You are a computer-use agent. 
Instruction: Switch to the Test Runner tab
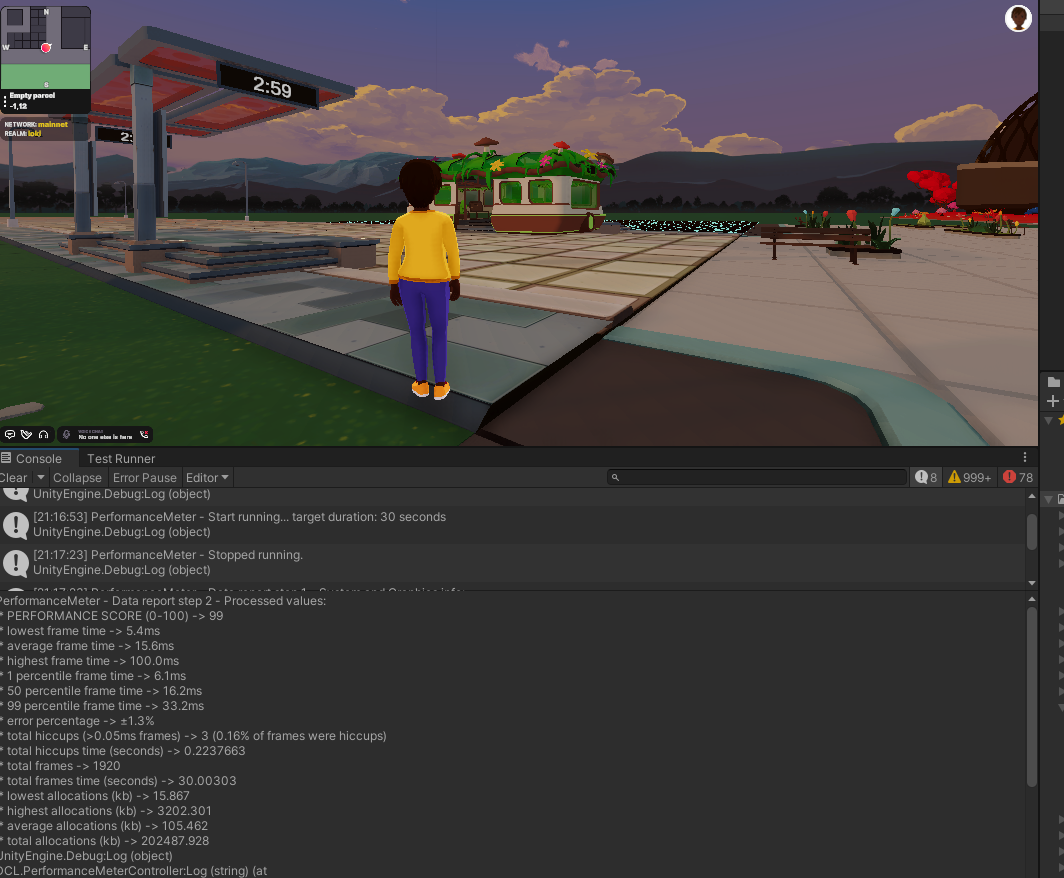pyautogui.click(x=120, y=459)
